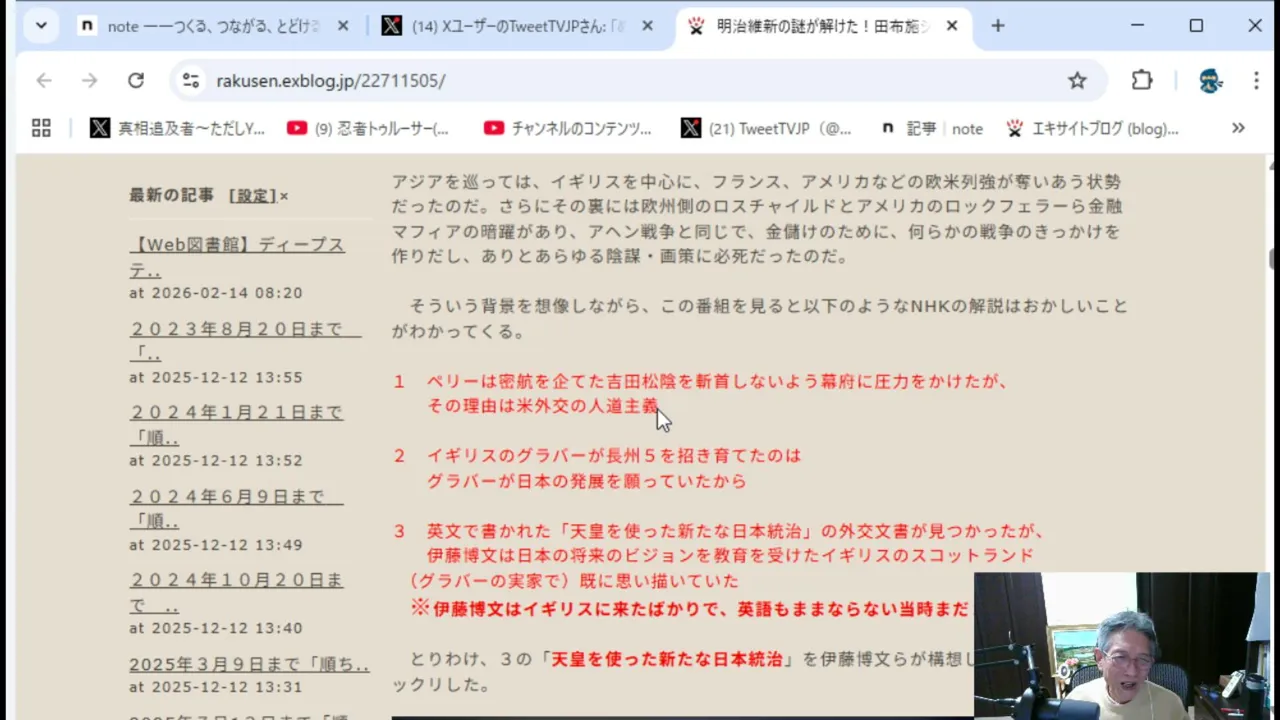The image size is (1280, 720).
Task: Click red text ペリーは密航を企てた吉田松陰
Action: tap(716, 394)
